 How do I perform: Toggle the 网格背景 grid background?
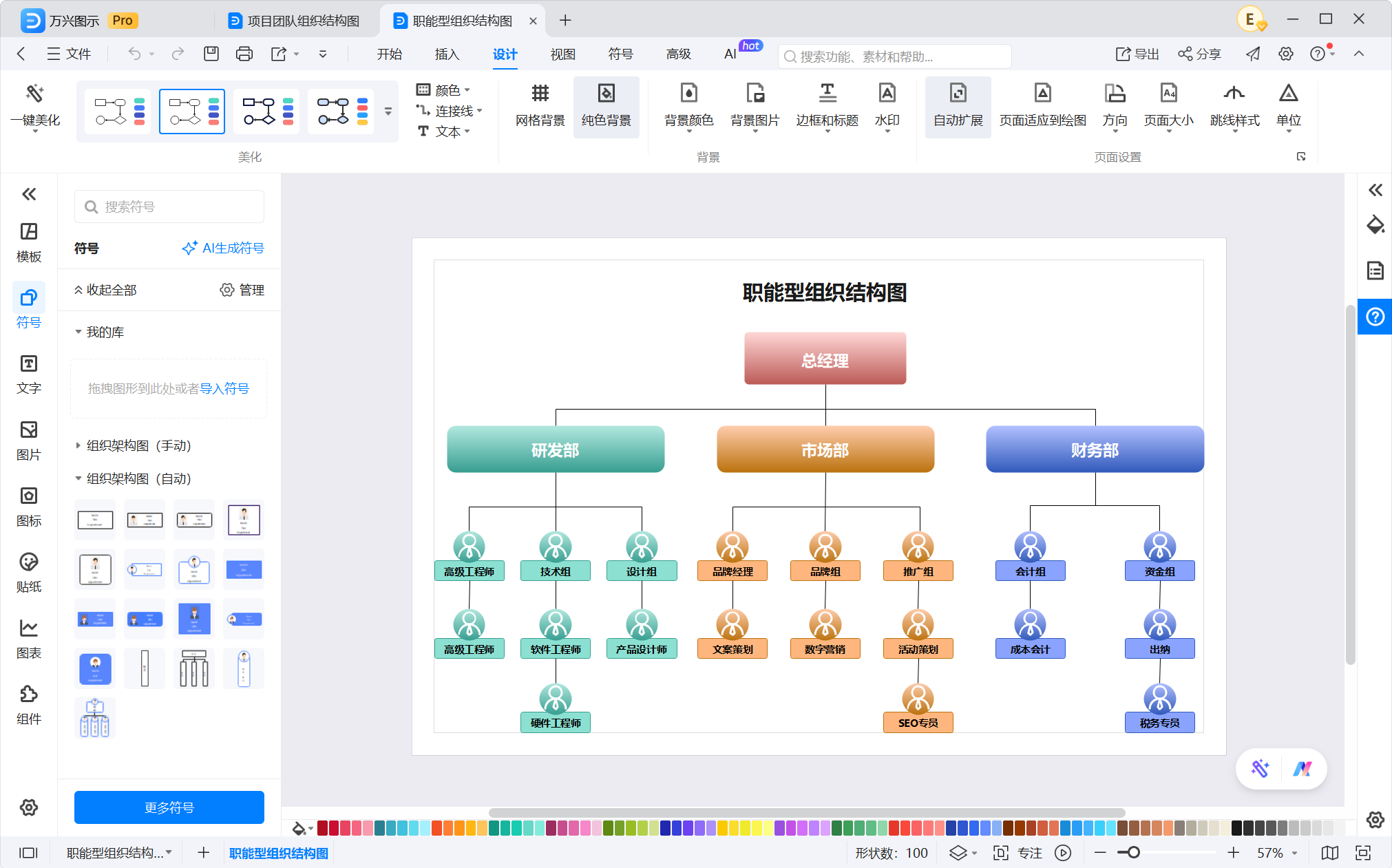540,107
